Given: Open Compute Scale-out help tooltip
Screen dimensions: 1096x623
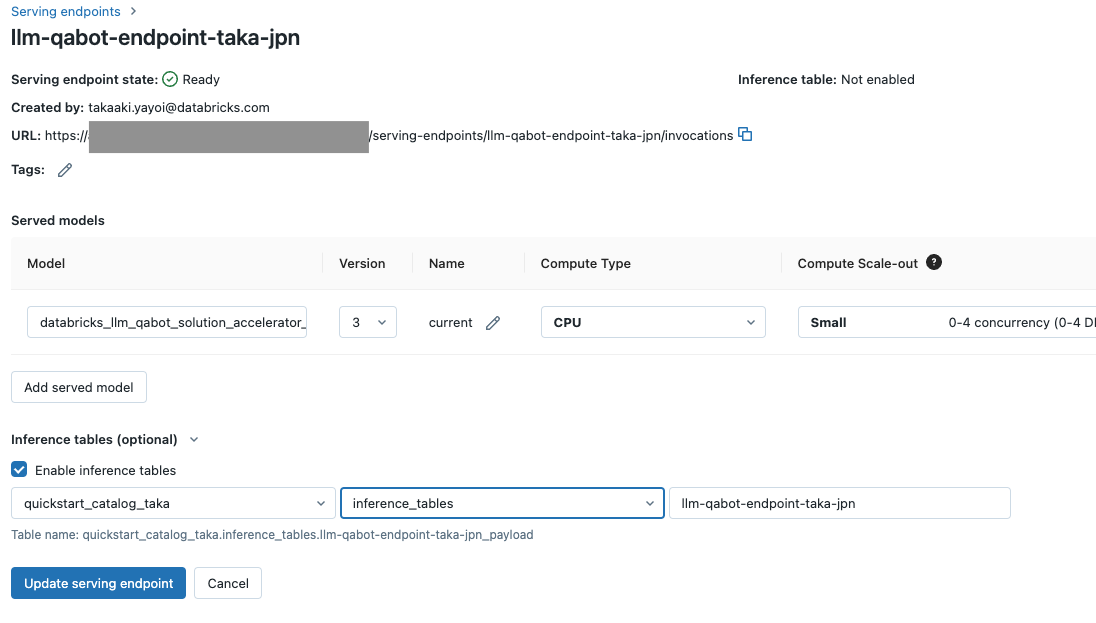Looking at the screenshot, I should click(934, 262).
